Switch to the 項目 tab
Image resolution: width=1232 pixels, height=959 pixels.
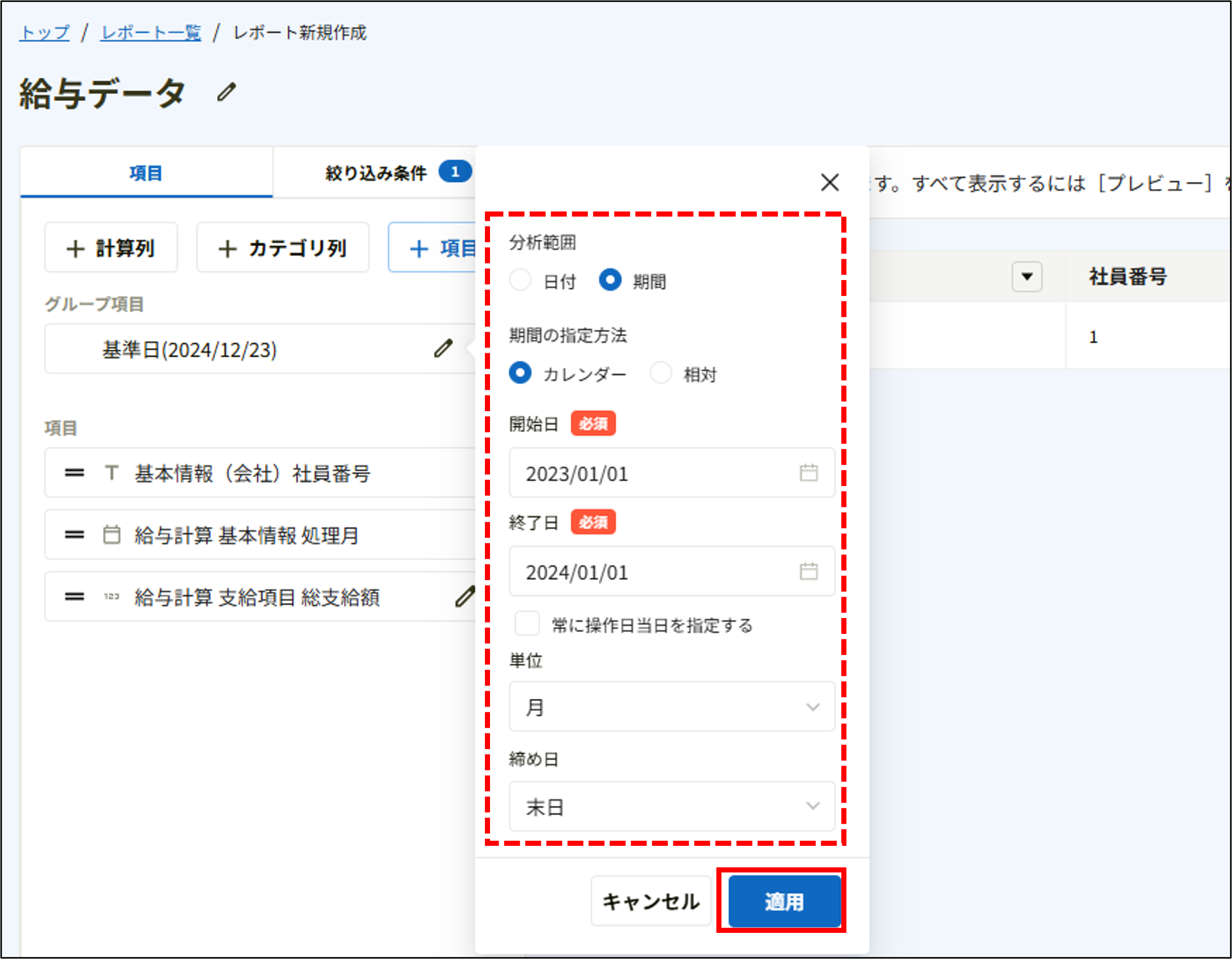pos(145,173)
